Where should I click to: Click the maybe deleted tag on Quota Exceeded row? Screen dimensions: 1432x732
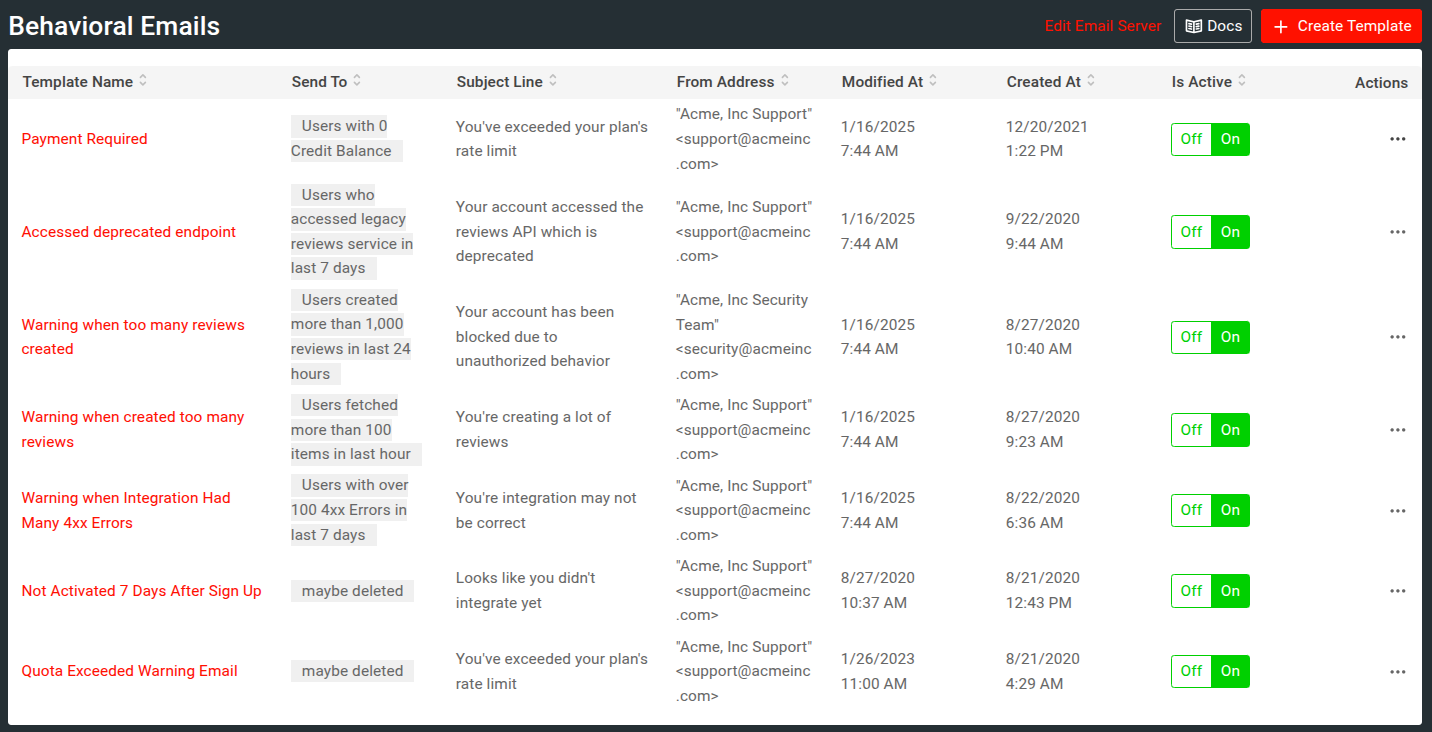352,671
